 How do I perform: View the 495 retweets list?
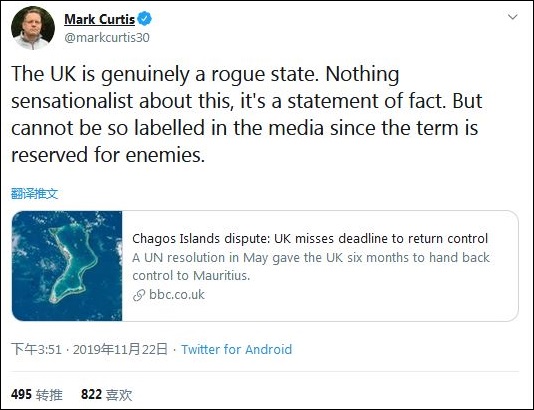click(37, 395)
